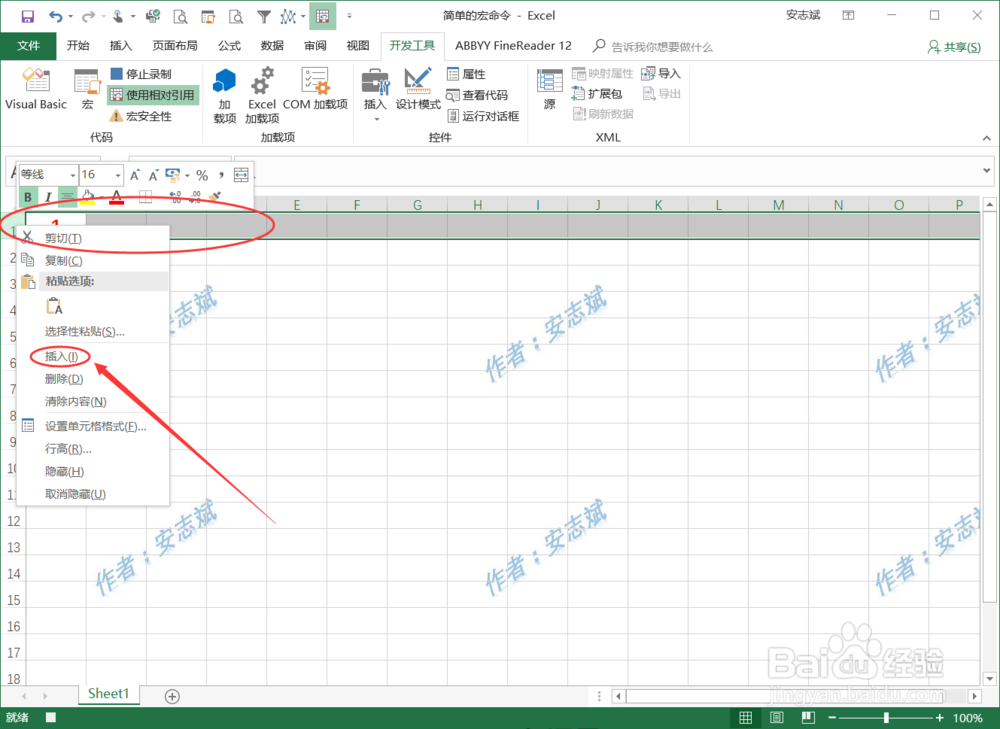Screen dimensions: 1000x729
Task: Click the Redo arrow icon
Action: click(88, 17)
